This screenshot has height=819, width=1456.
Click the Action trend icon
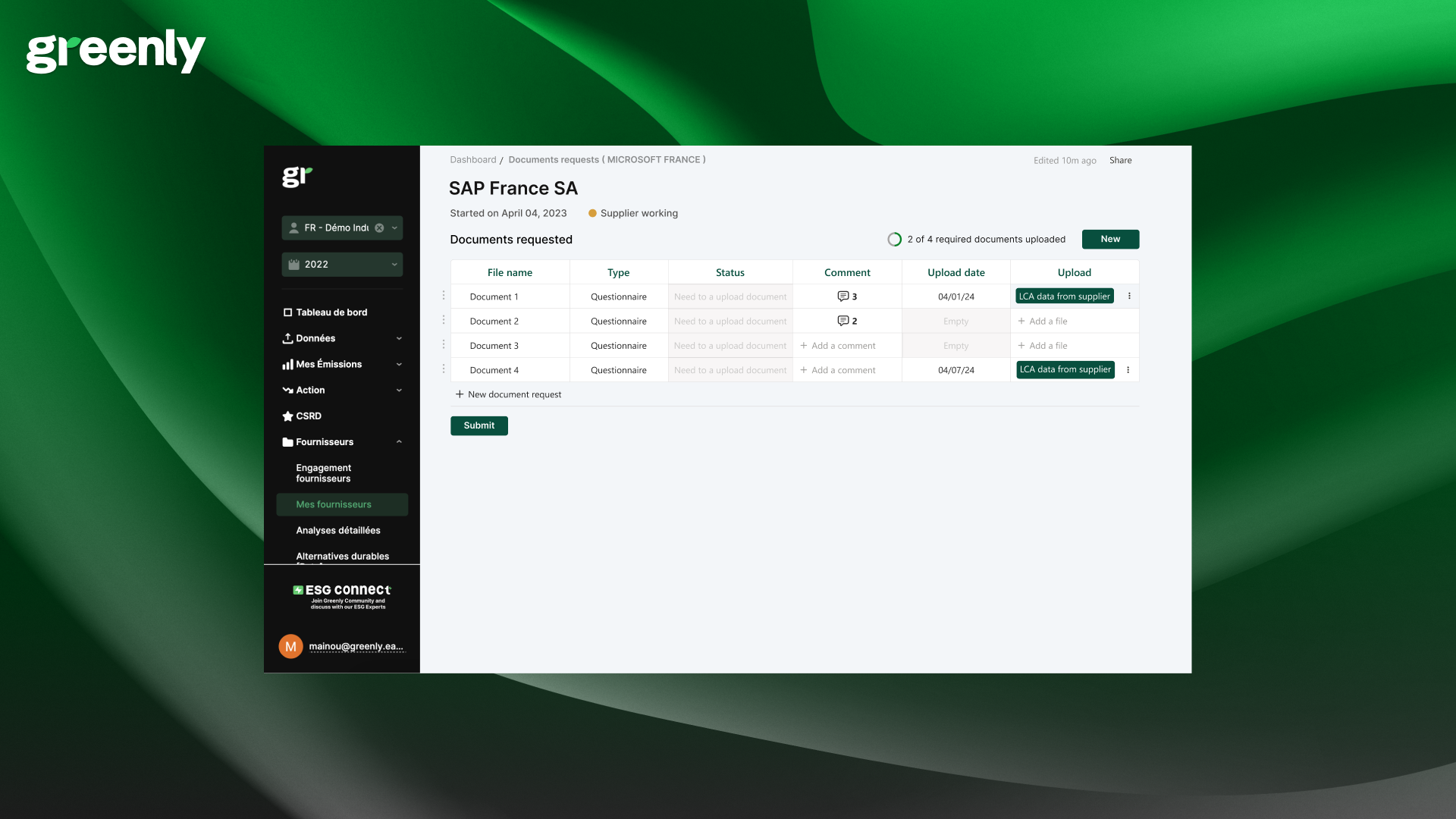click(x=287, y=391)
